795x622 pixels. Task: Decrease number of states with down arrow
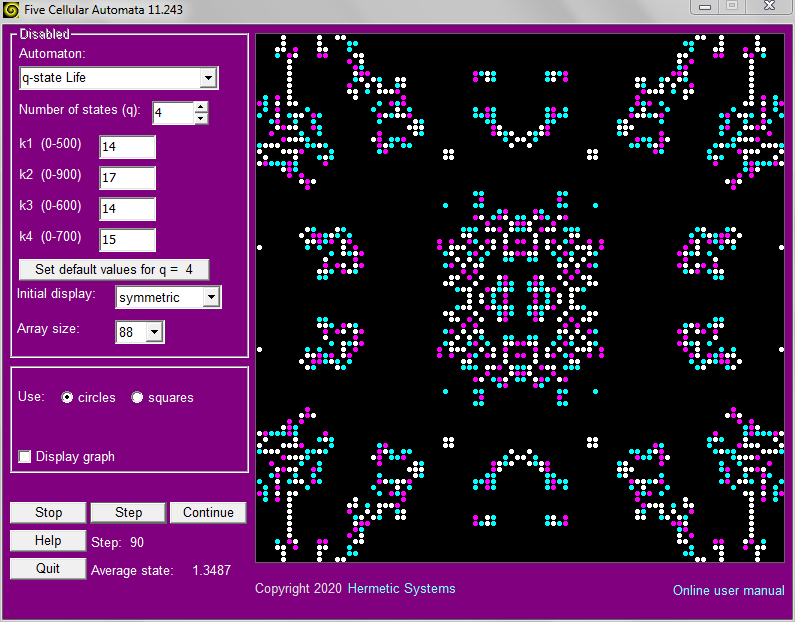point(201,118)
